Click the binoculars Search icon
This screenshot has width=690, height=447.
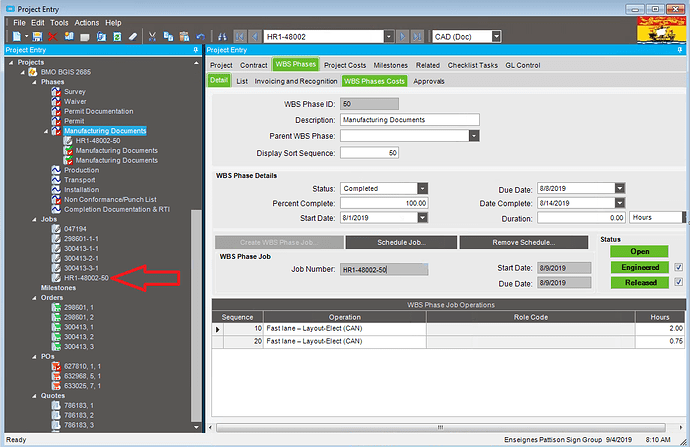pyautogui.click(x=222, y=37)
